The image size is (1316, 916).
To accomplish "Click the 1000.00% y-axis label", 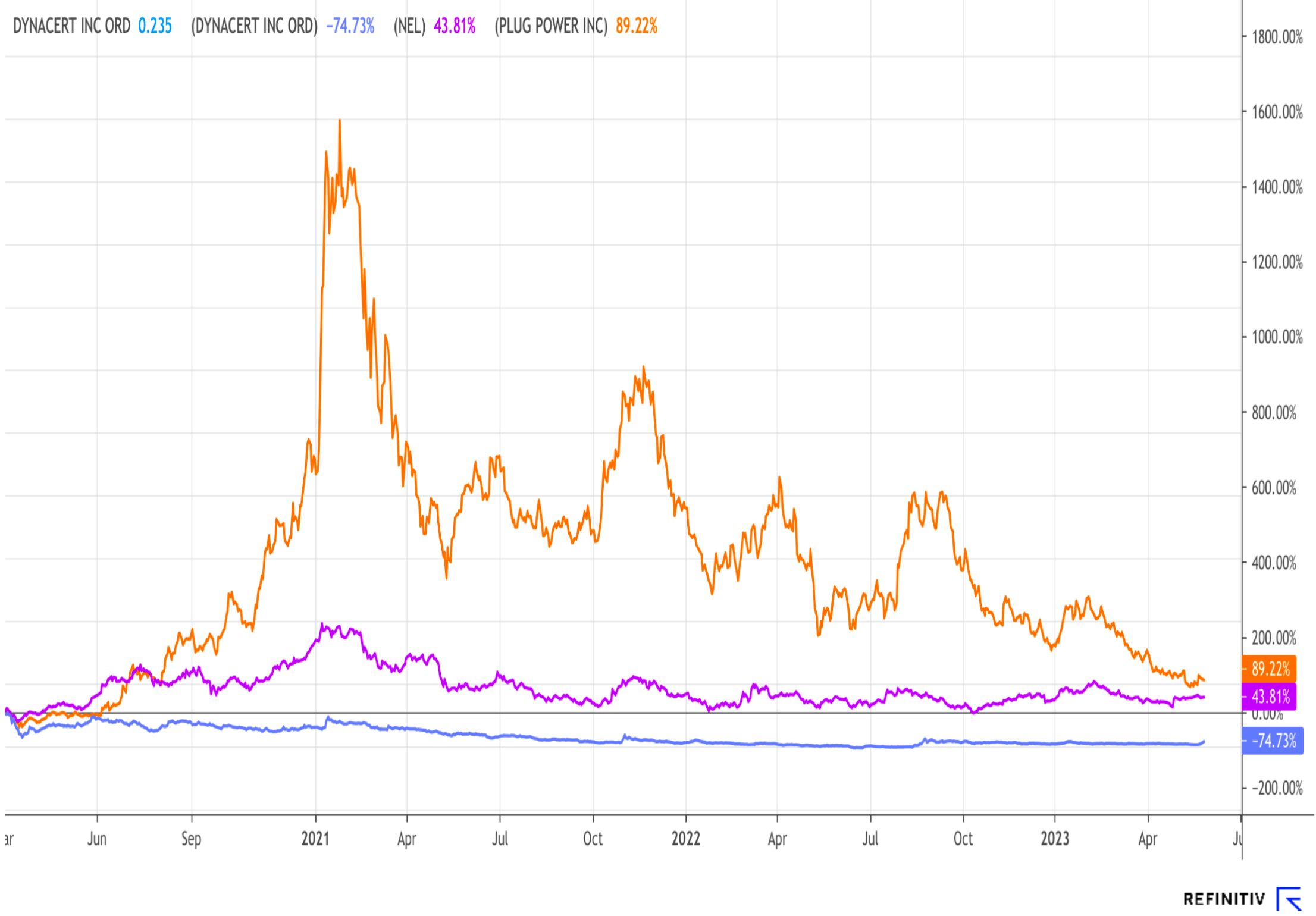I will (x=1277, y=337).
